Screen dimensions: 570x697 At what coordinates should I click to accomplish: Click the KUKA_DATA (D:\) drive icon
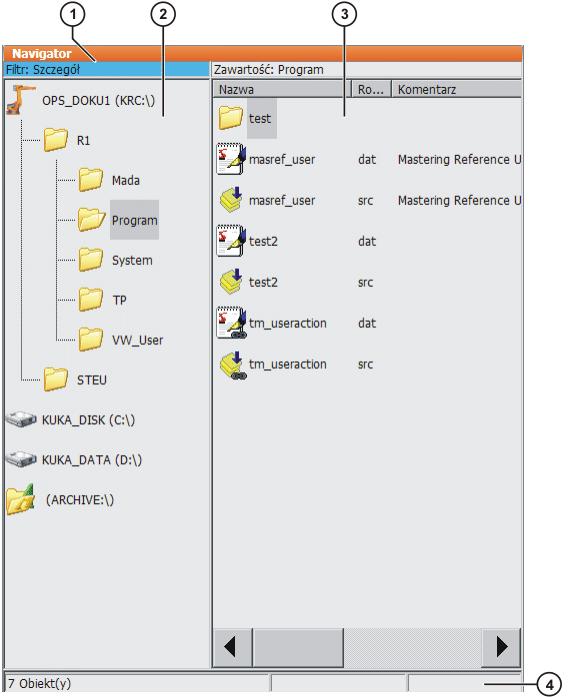point(20,459)
